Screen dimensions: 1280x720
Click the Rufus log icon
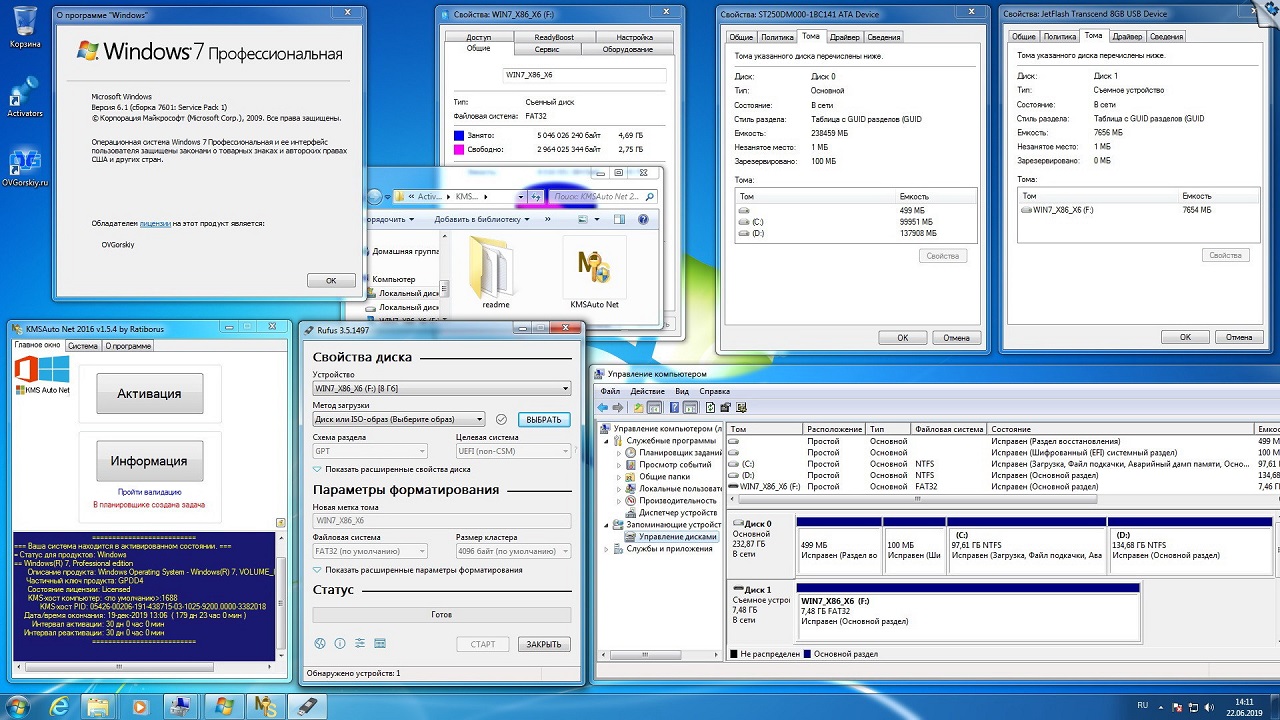tap(380, 643)
